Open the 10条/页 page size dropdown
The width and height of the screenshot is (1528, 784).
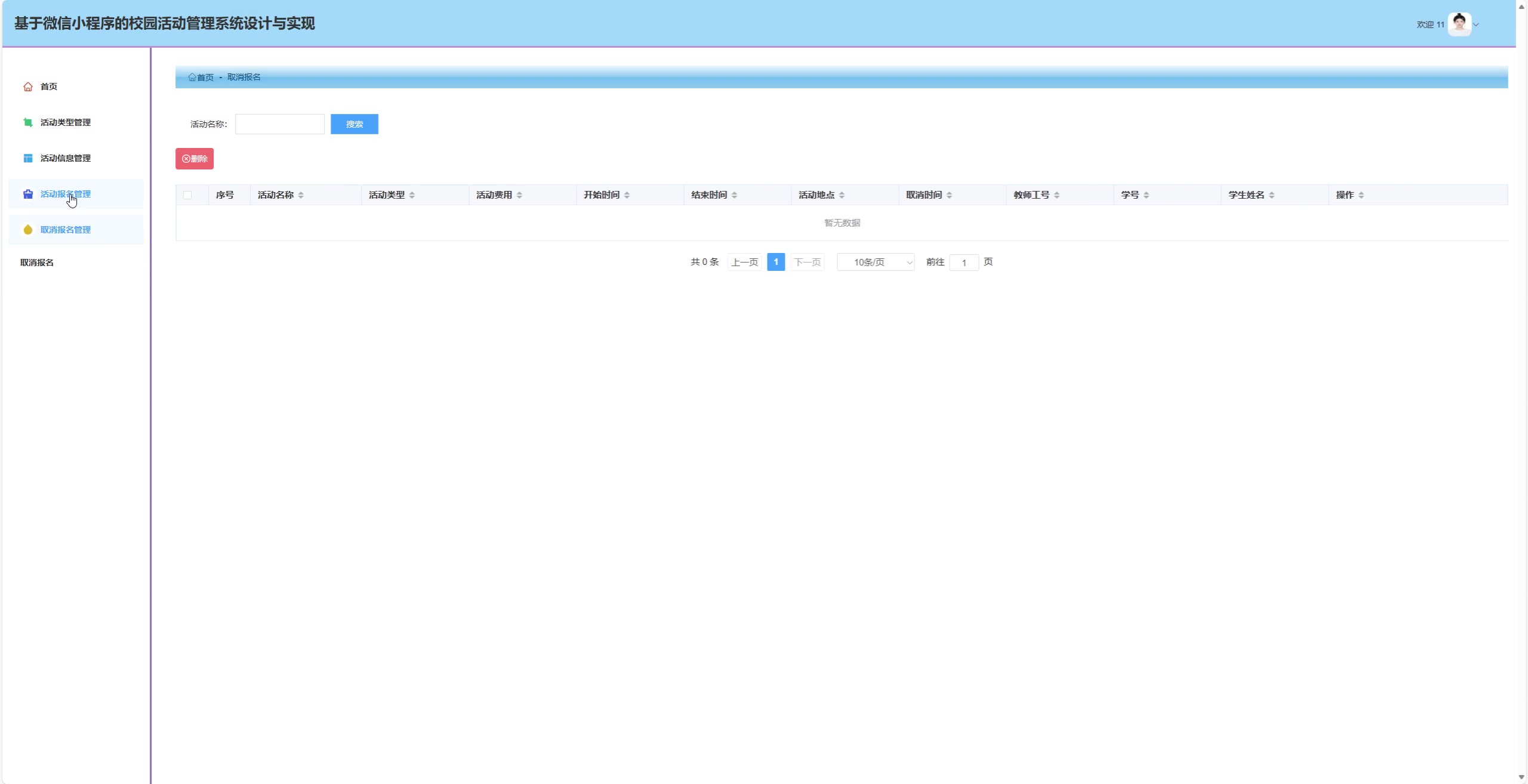click(x=875, y=262)
